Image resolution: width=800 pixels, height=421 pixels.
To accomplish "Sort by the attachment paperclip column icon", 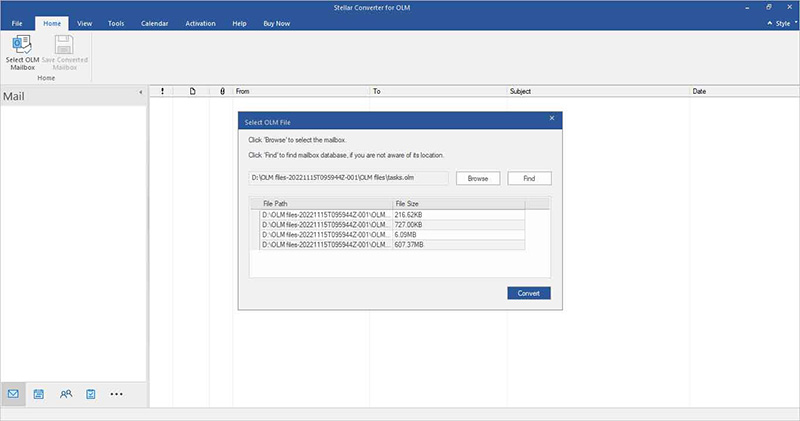I will point(222,91).
